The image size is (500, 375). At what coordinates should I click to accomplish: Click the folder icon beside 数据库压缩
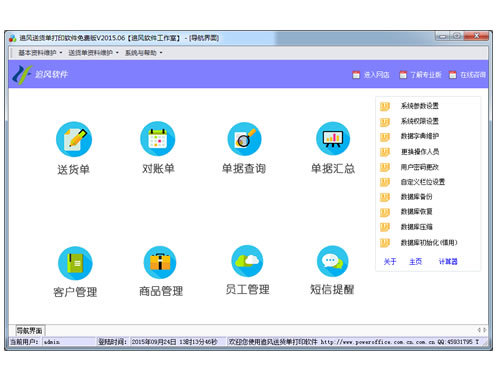[385, 227]
